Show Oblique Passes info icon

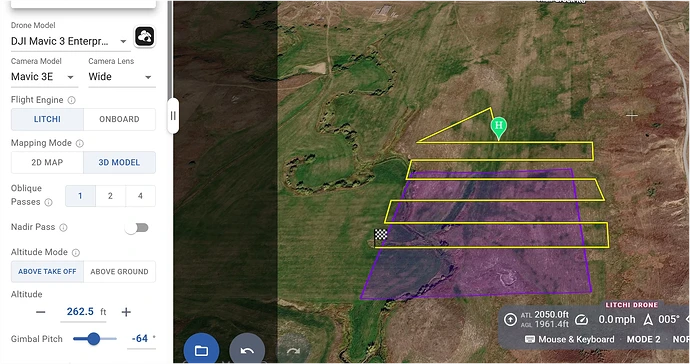coord(48,202)
